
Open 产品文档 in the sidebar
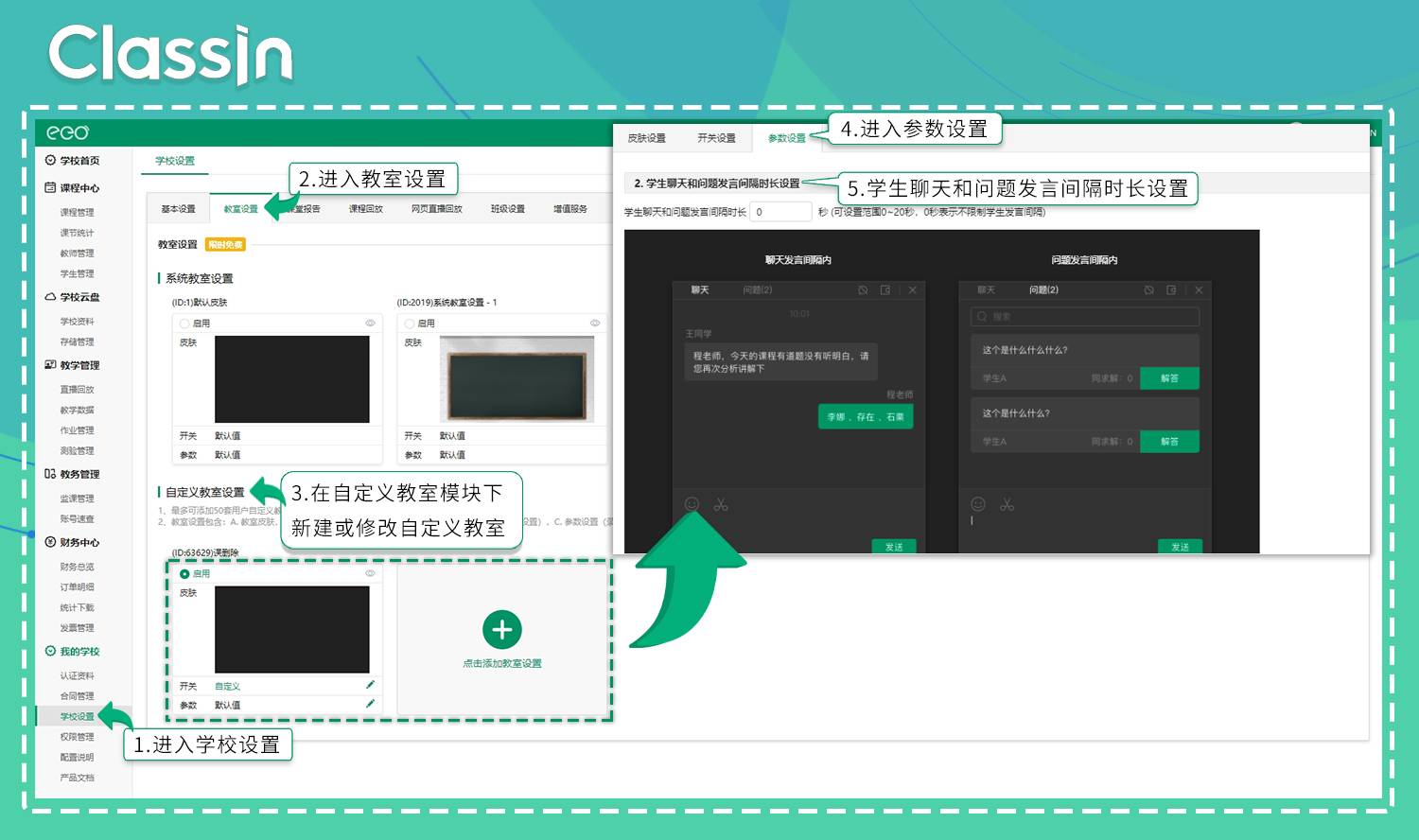[x=77, y=778]
